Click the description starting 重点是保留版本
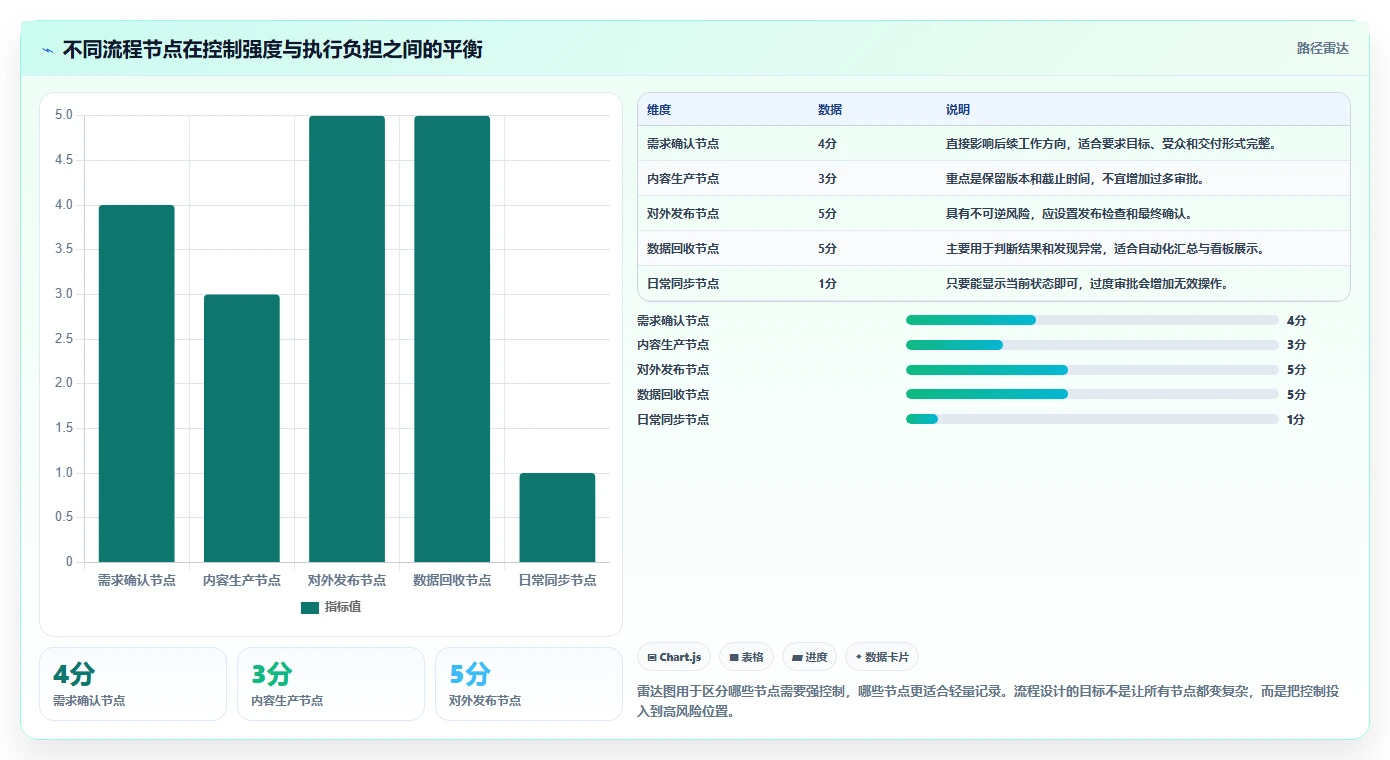 point(1075,179)
